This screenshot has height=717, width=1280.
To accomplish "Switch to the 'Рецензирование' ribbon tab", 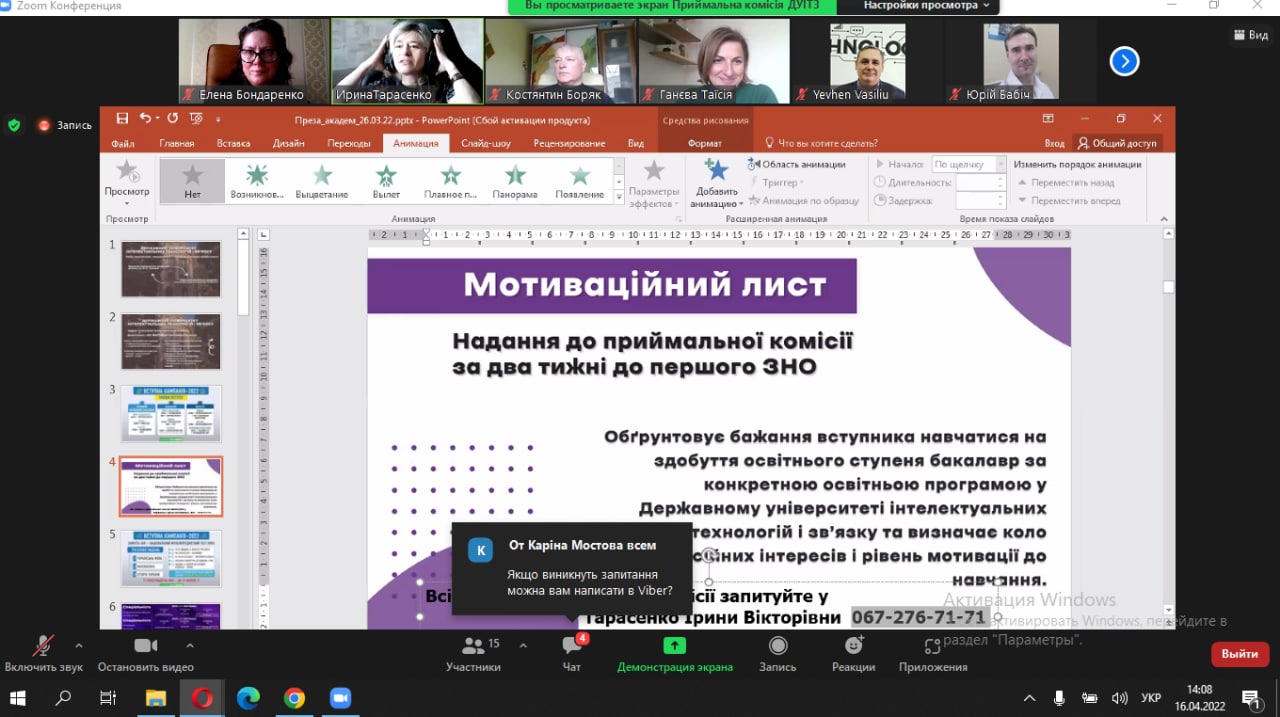I will pos(569,143).
